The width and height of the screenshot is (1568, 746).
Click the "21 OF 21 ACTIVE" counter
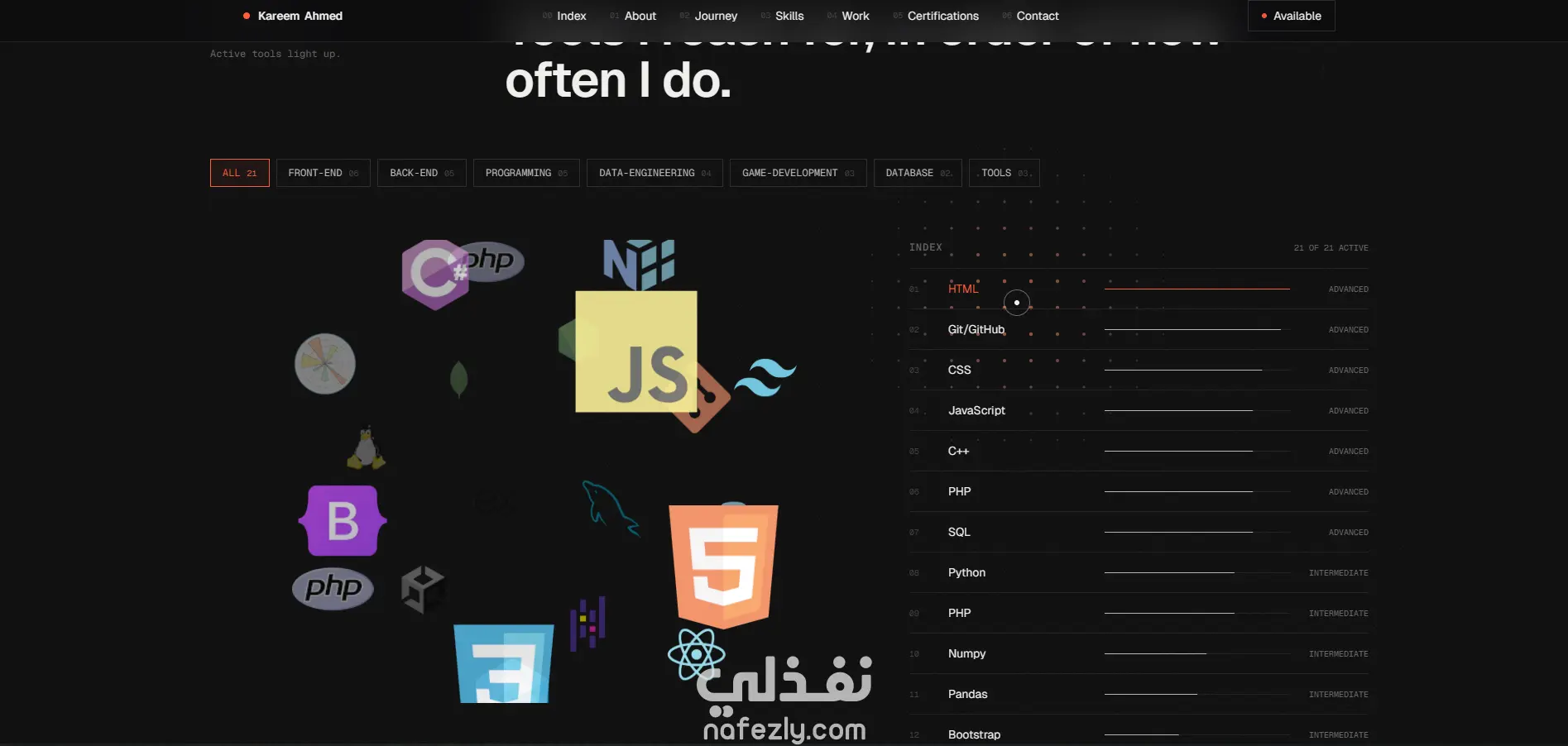click(1331, 248)
